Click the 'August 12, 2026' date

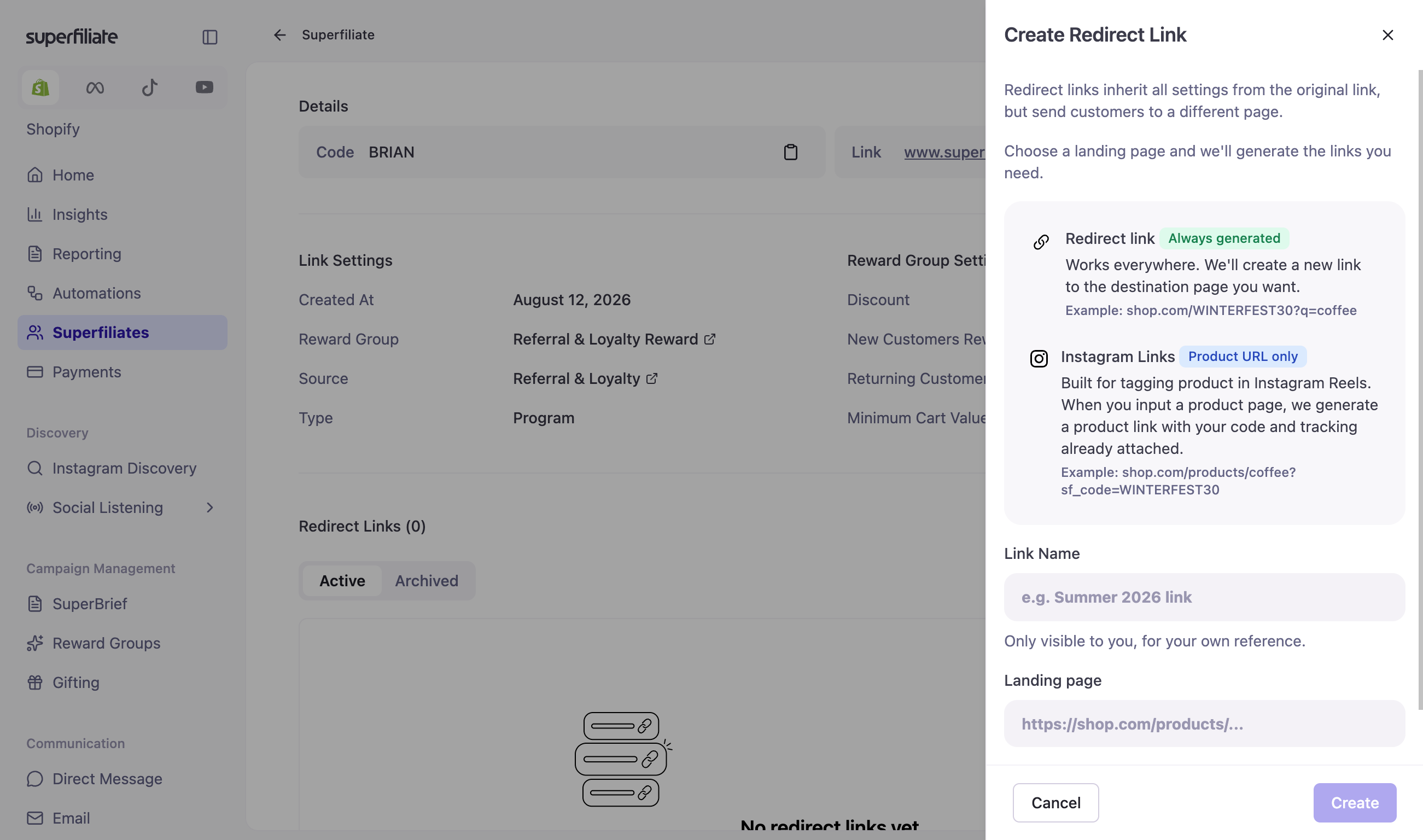coord(571,300)
